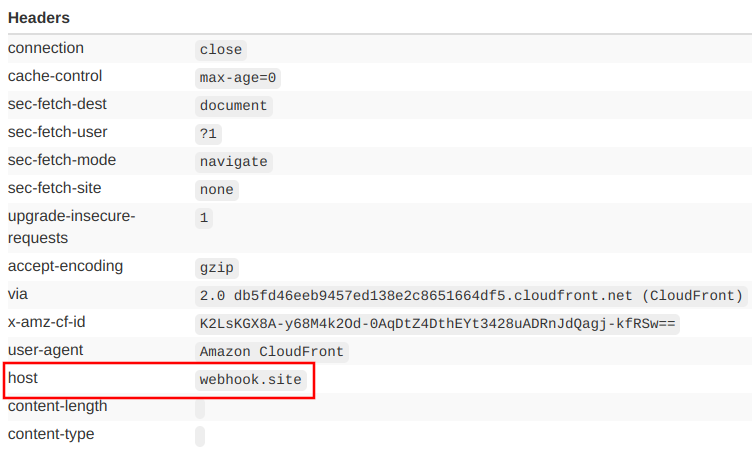Viewport: 752px width, 454px height.
Task: Click the x-amz-cf-id value string
Action: [x=437, y=324]
